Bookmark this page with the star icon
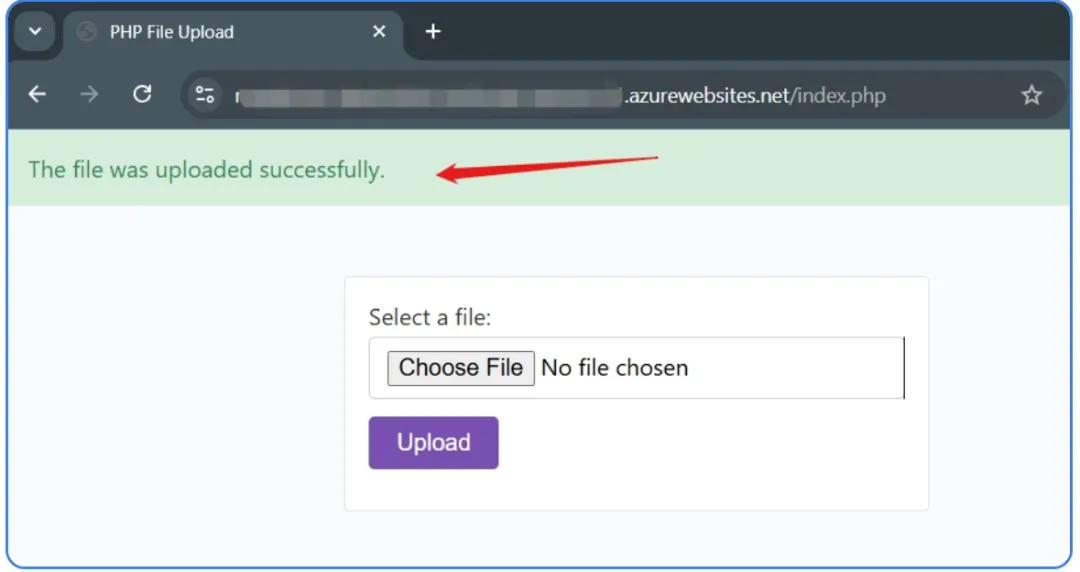 (1031, 95)
